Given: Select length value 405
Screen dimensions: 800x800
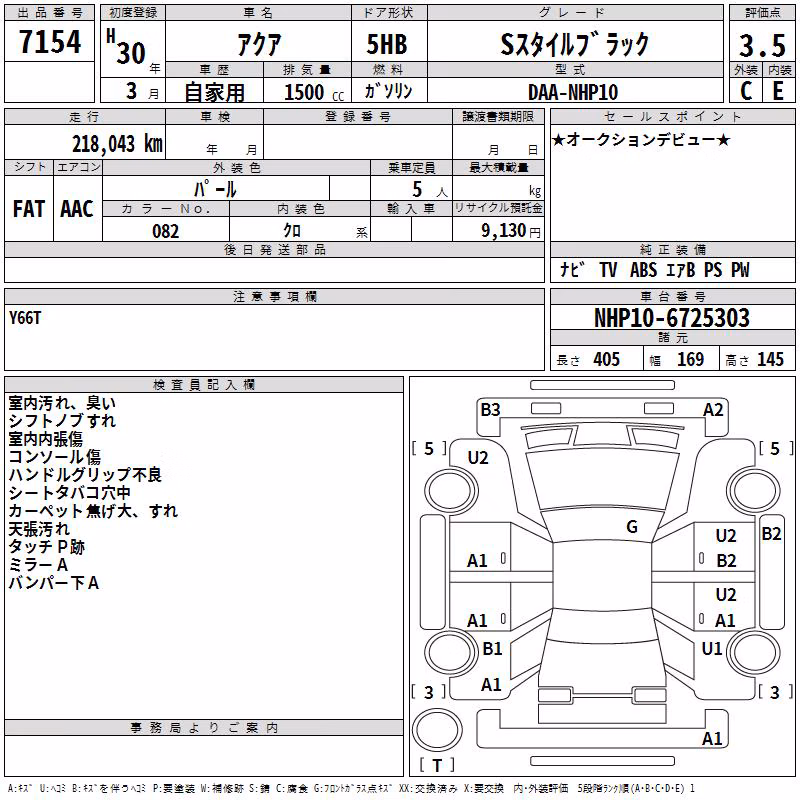Looking at the screenshot, I should (x=607, y=360).
